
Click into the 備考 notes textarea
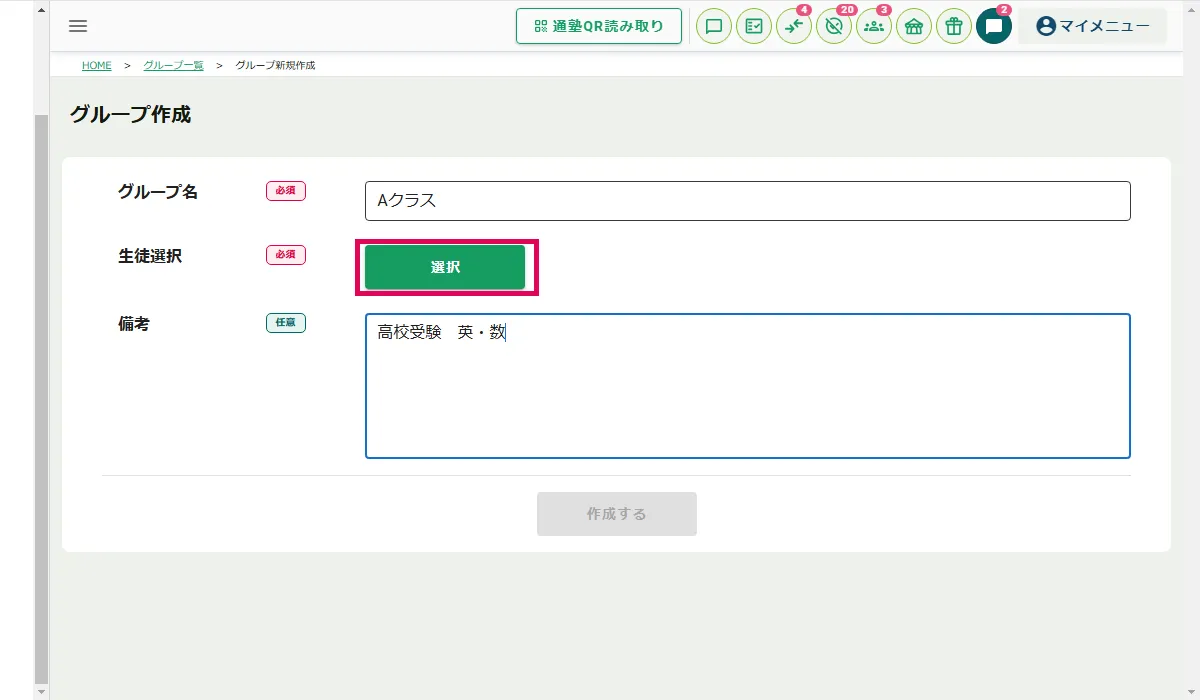[748, 386]
